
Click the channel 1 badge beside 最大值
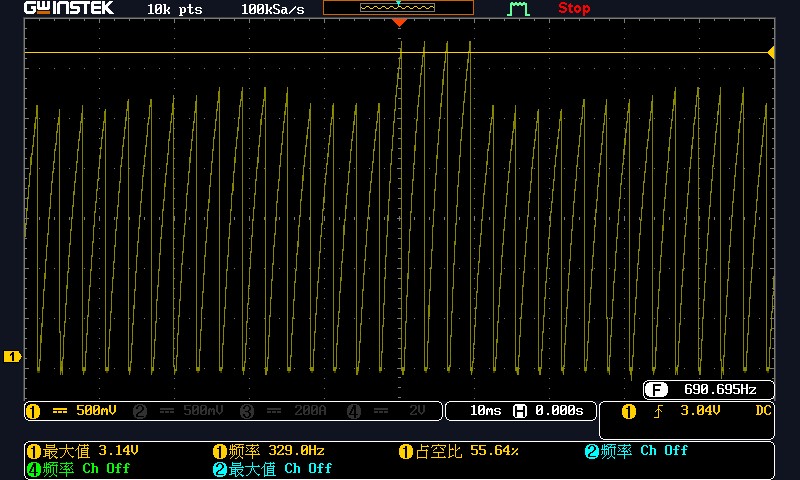(34, 451)
